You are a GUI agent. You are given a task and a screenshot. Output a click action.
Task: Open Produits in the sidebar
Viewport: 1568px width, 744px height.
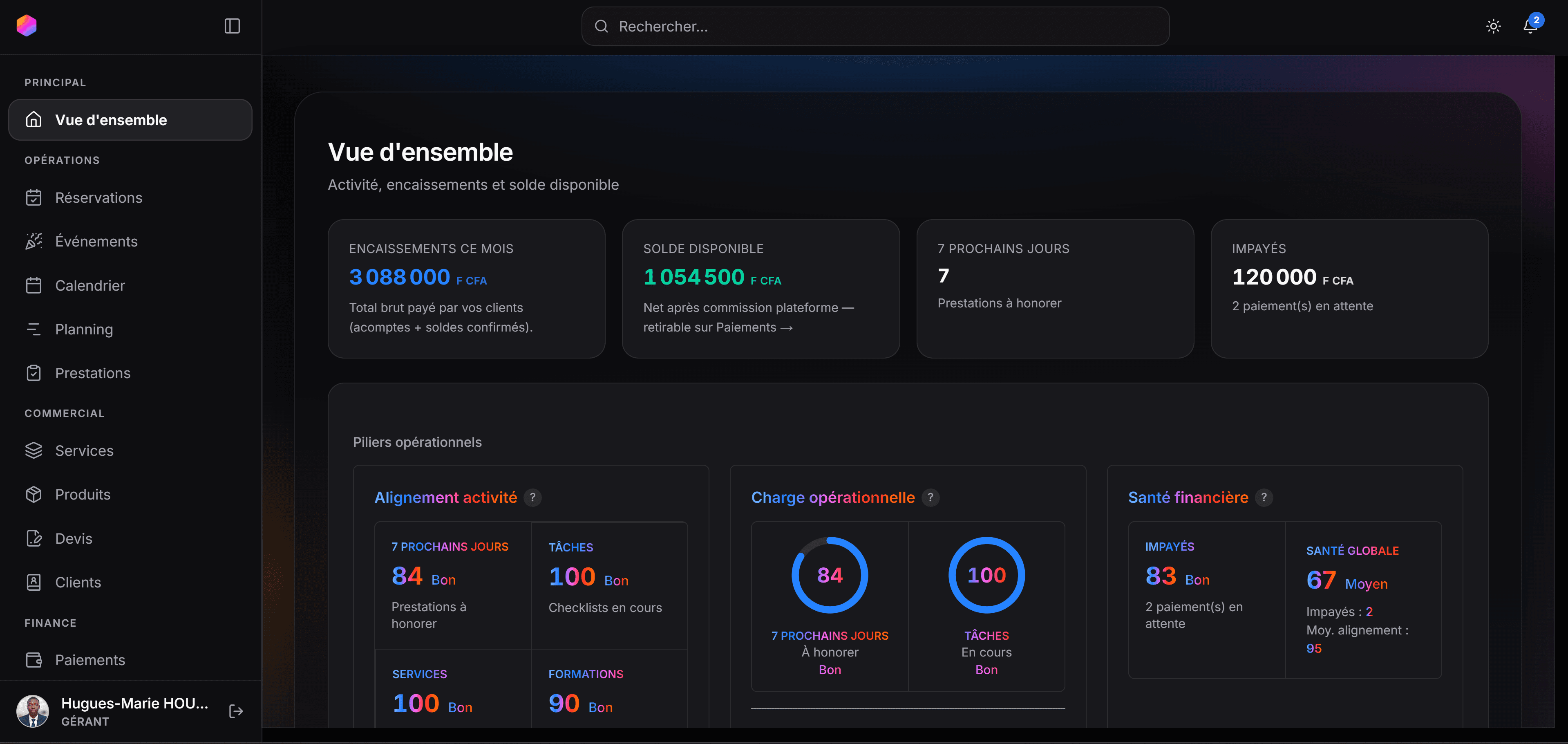(130, 494)
